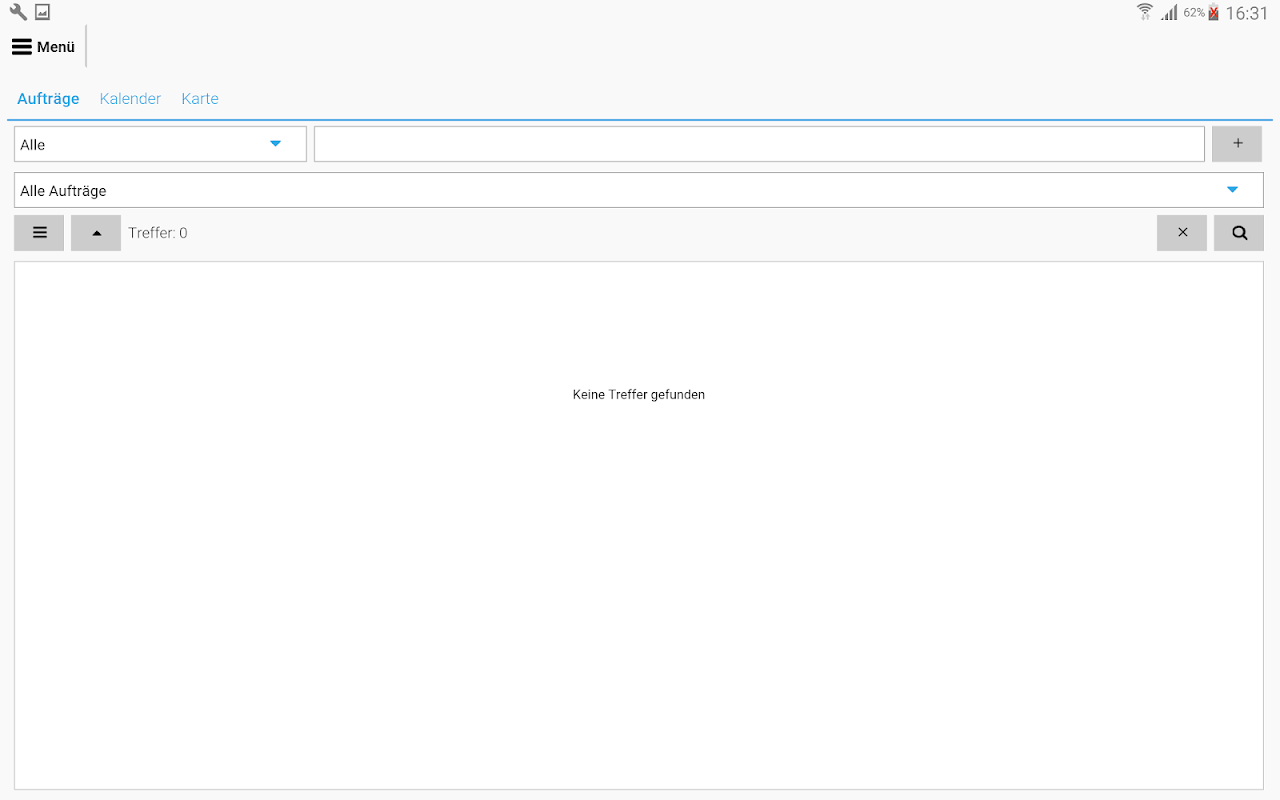Click the up-arrow sort button
1280x800 pixels.
(x=96, y=233)
